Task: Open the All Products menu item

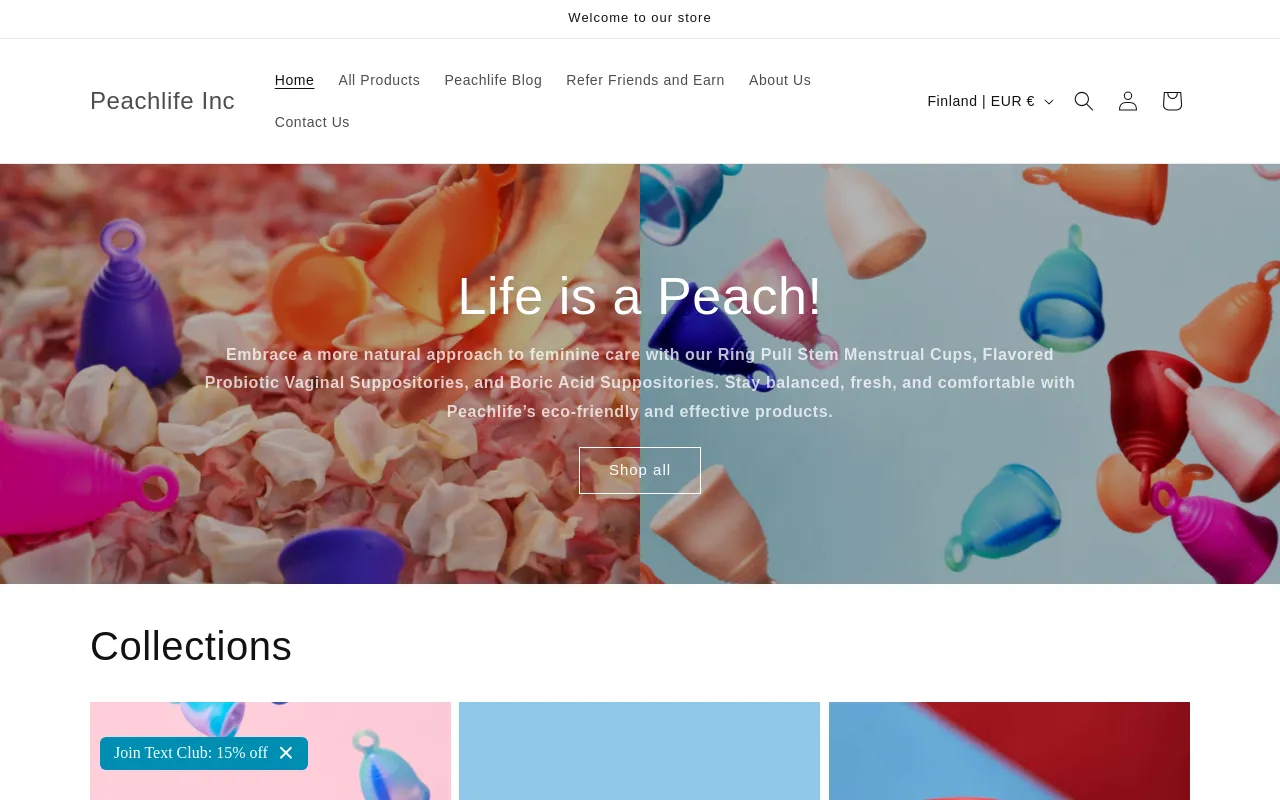Action: pyautogui.click(x=379, y=80)
